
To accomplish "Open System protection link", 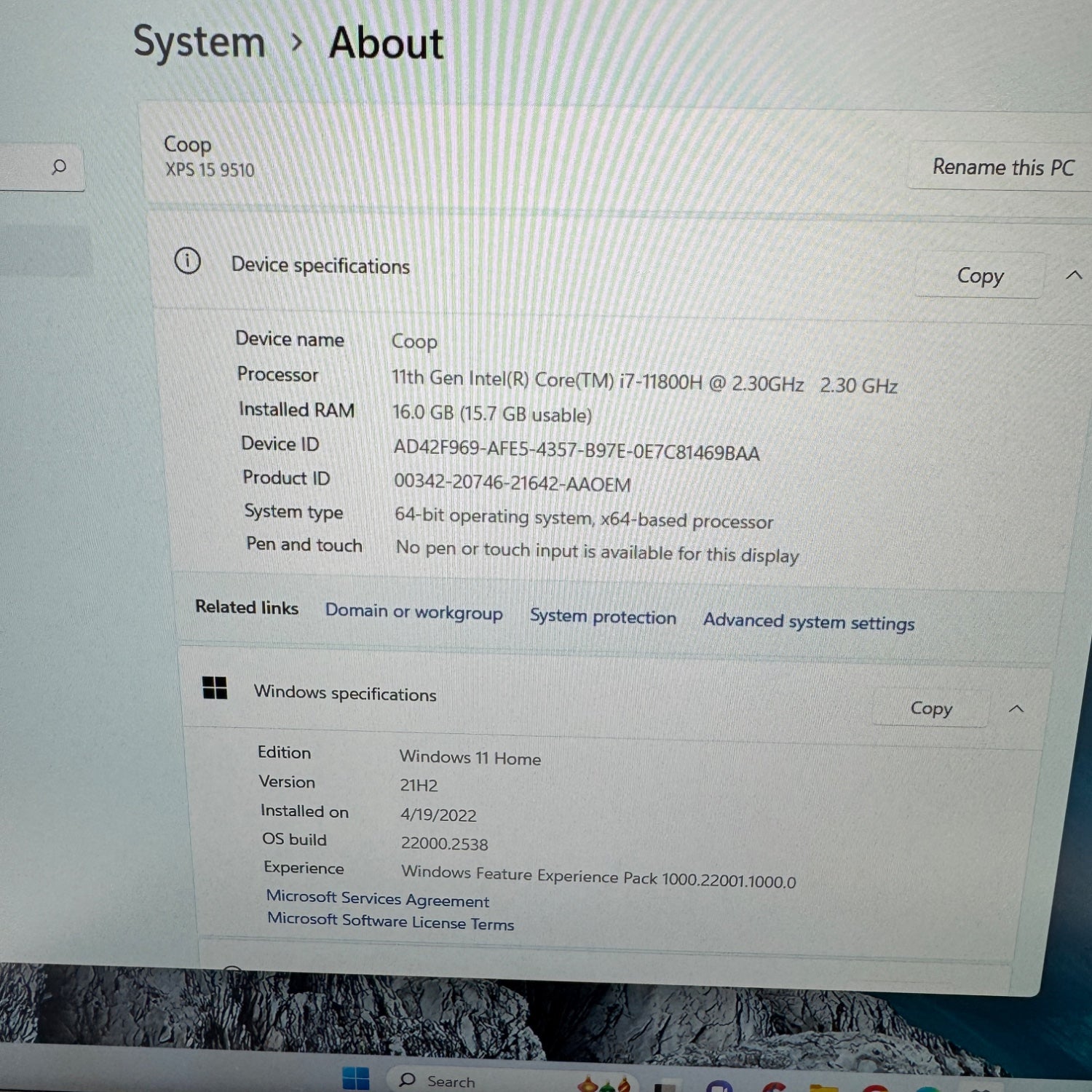I will (603, 617).
